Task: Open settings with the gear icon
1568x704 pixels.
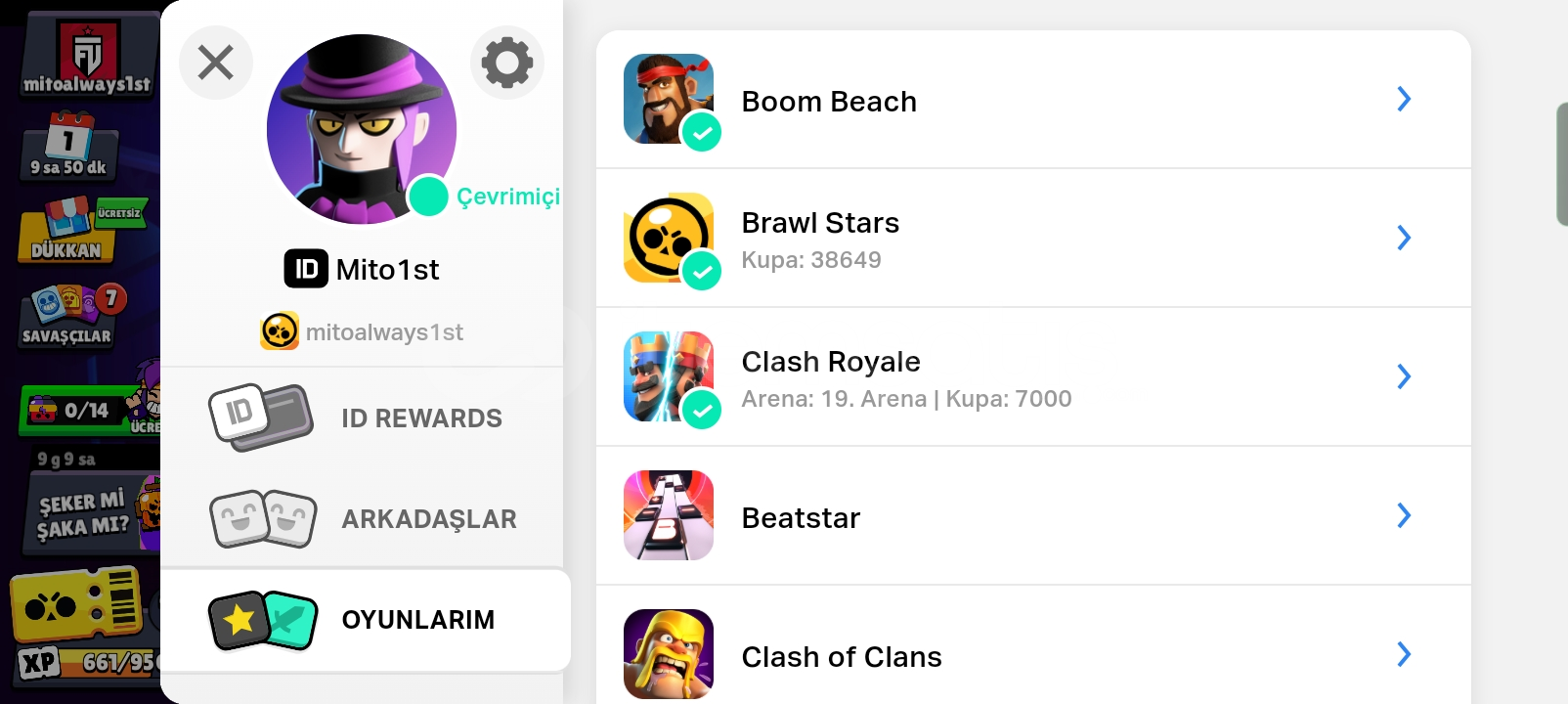Action: (x=506, y=64)
